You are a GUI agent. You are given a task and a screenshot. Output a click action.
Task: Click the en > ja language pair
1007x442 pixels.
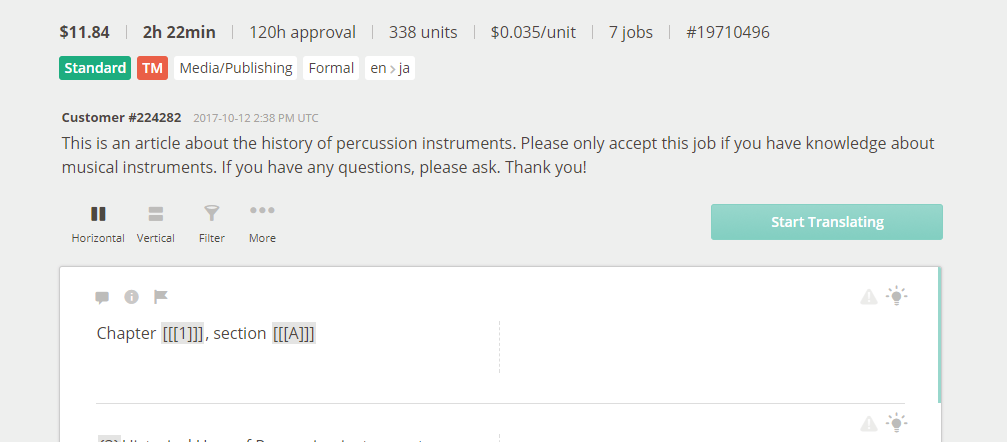coord(390,68)
